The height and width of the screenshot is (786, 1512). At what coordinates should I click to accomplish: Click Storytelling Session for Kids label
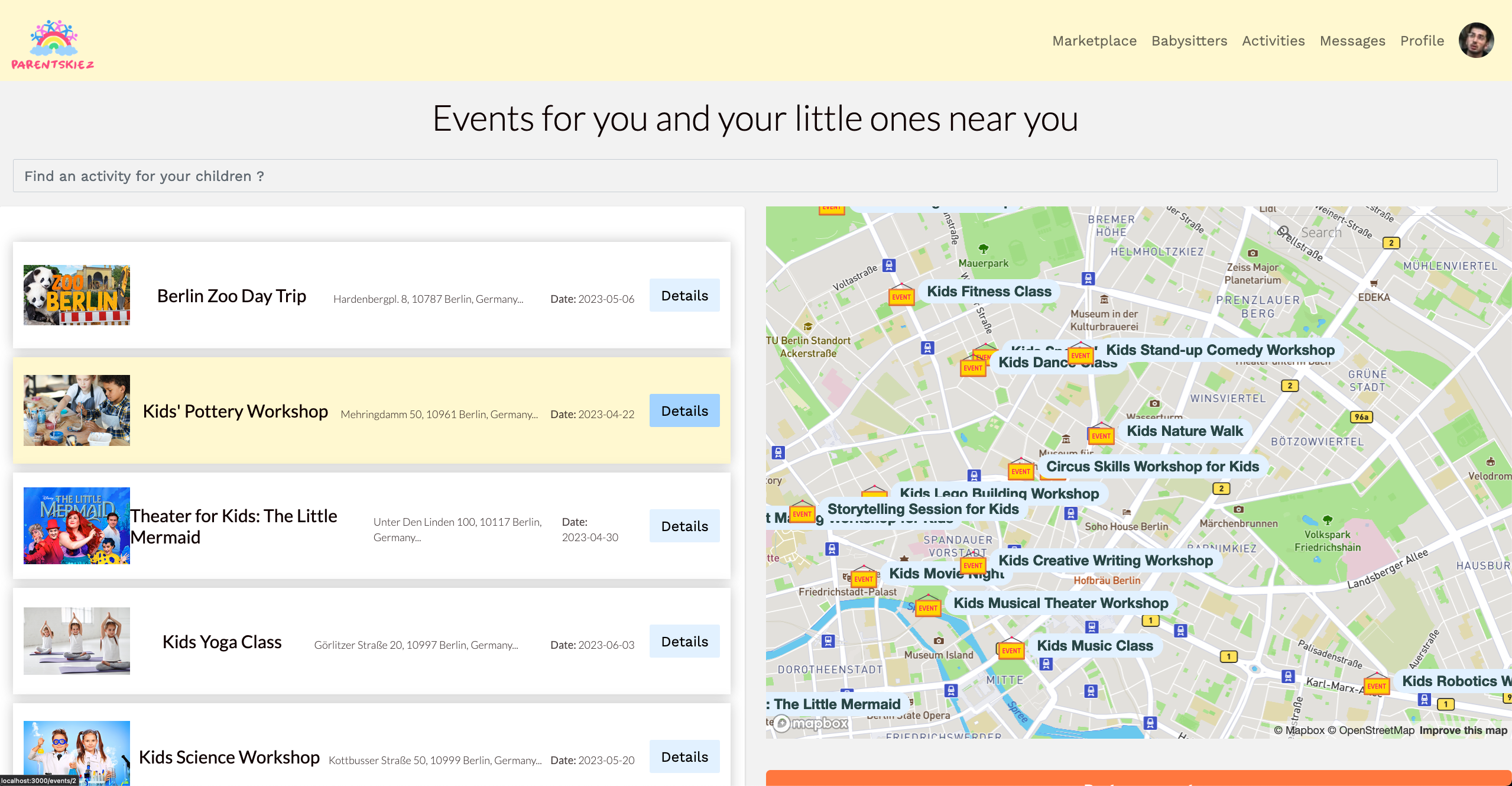point(923,509)
